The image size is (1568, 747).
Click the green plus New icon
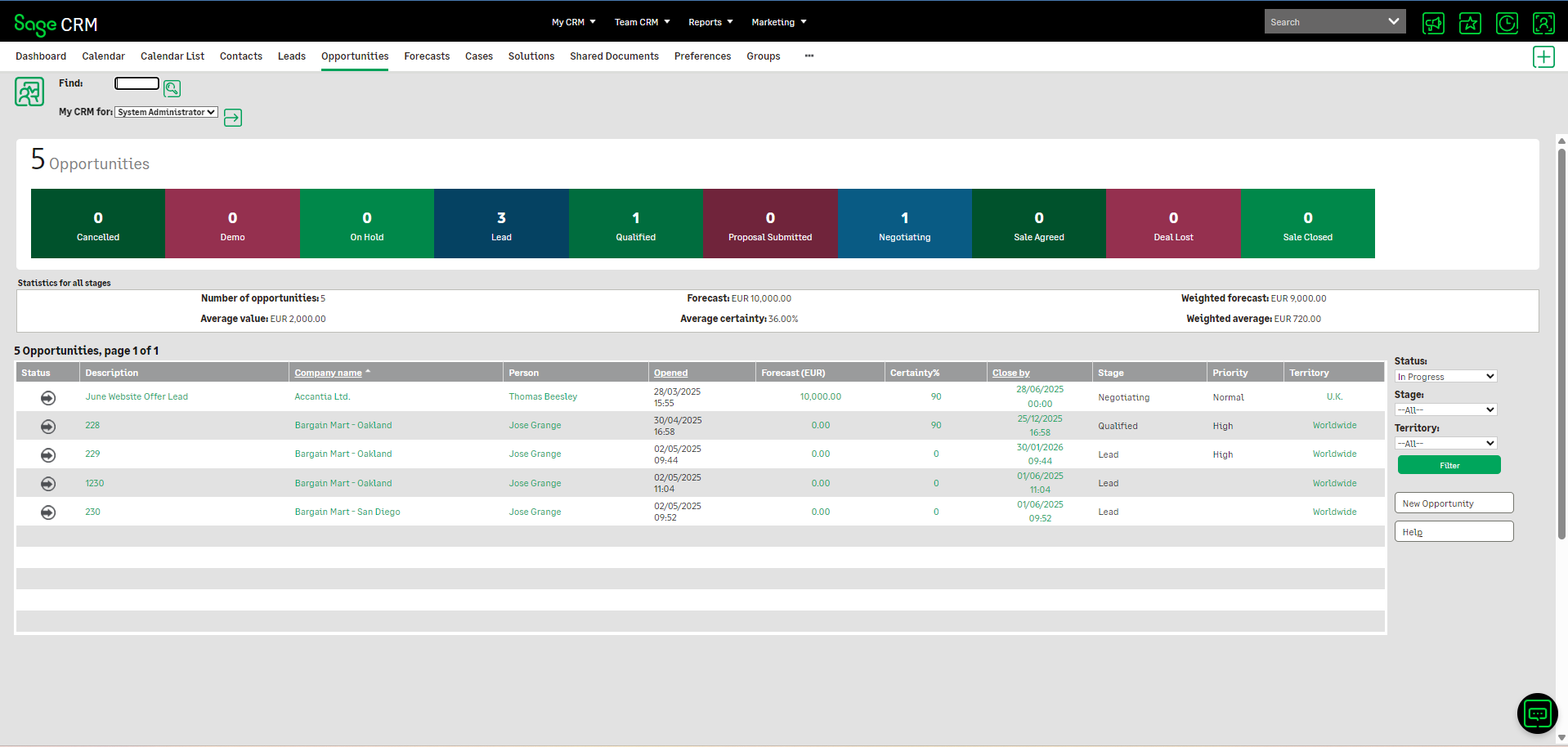pos(1543,56)
